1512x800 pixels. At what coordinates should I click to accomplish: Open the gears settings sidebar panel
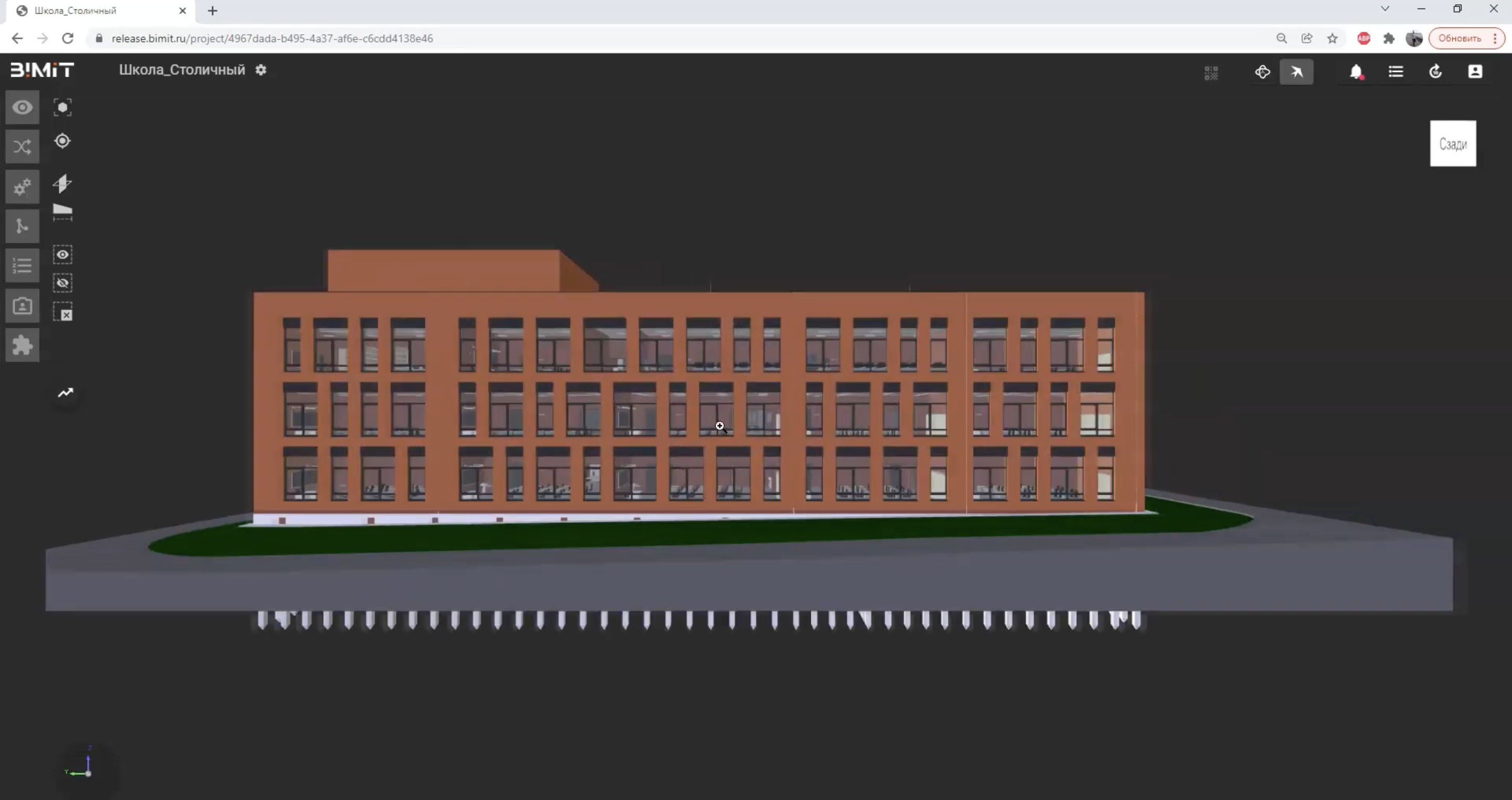pos(22,187)
